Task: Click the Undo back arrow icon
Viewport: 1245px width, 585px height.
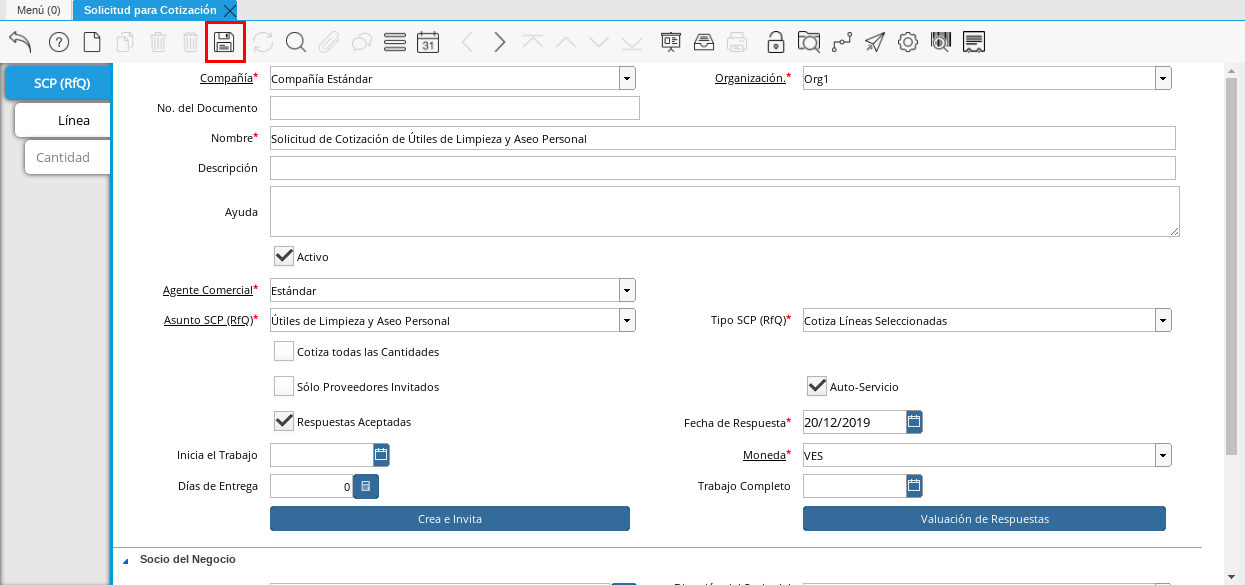Action: click(21, 42)
